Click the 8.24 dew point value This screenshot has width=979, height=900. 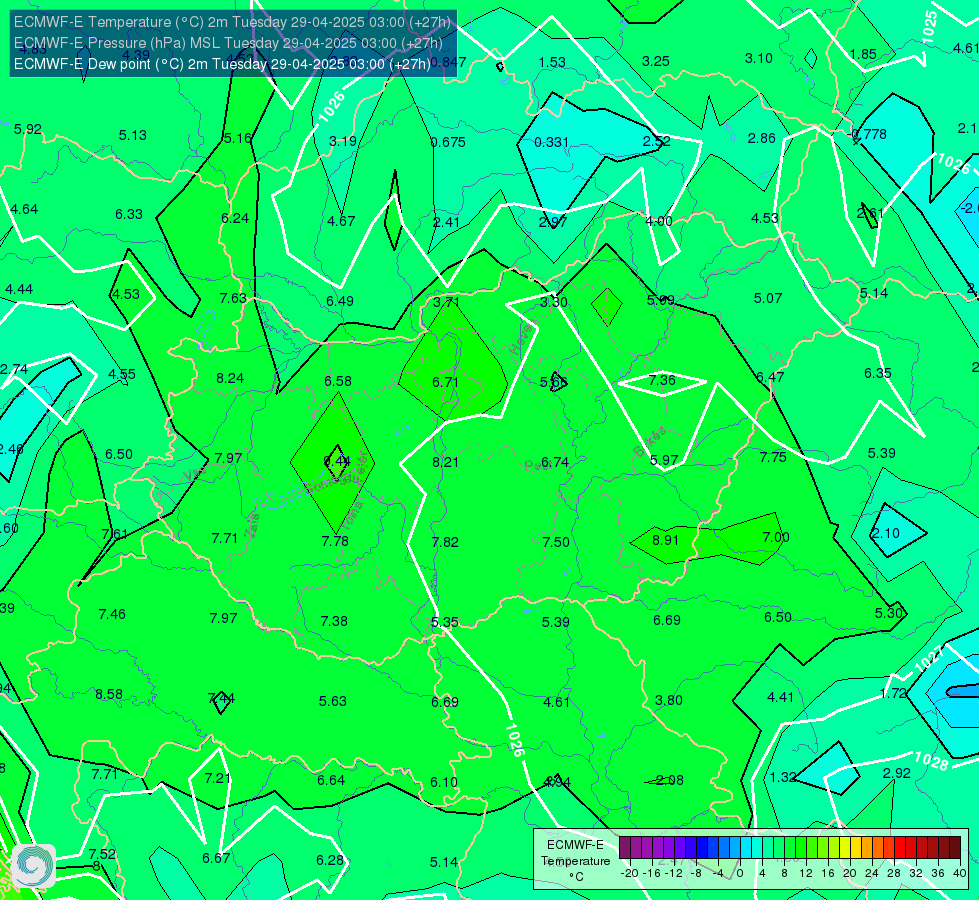pos(230,378)
